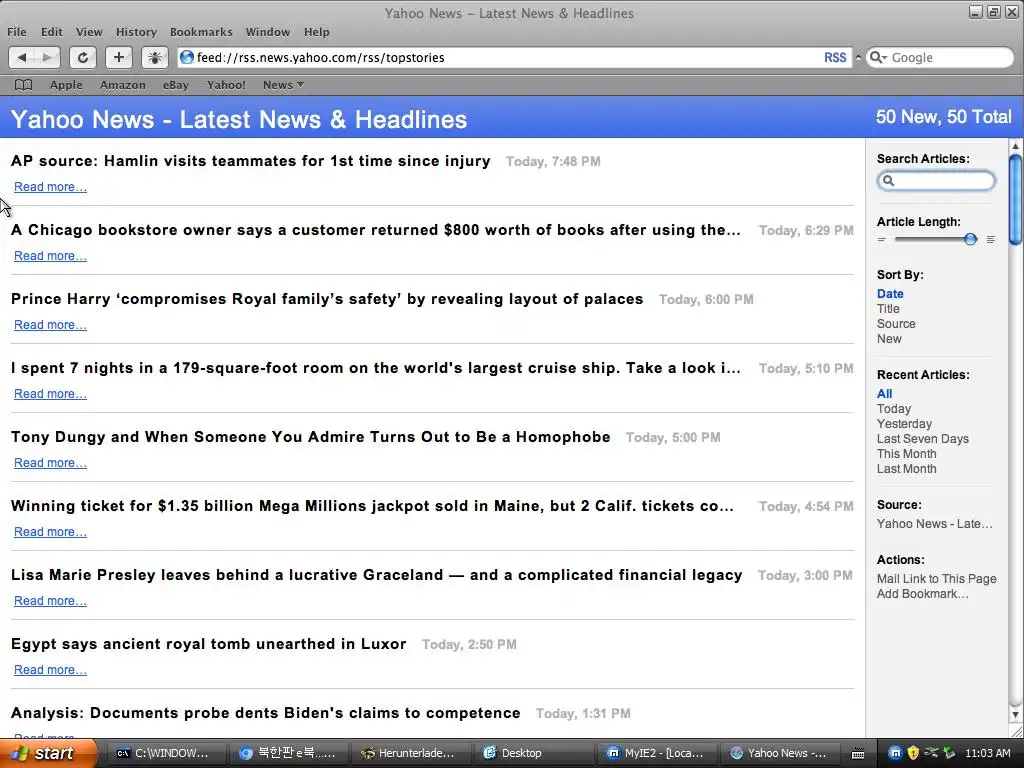Filter recent articles to Today
The width and height of the screenshot is (1024, 768).
(x=893, y=409)
